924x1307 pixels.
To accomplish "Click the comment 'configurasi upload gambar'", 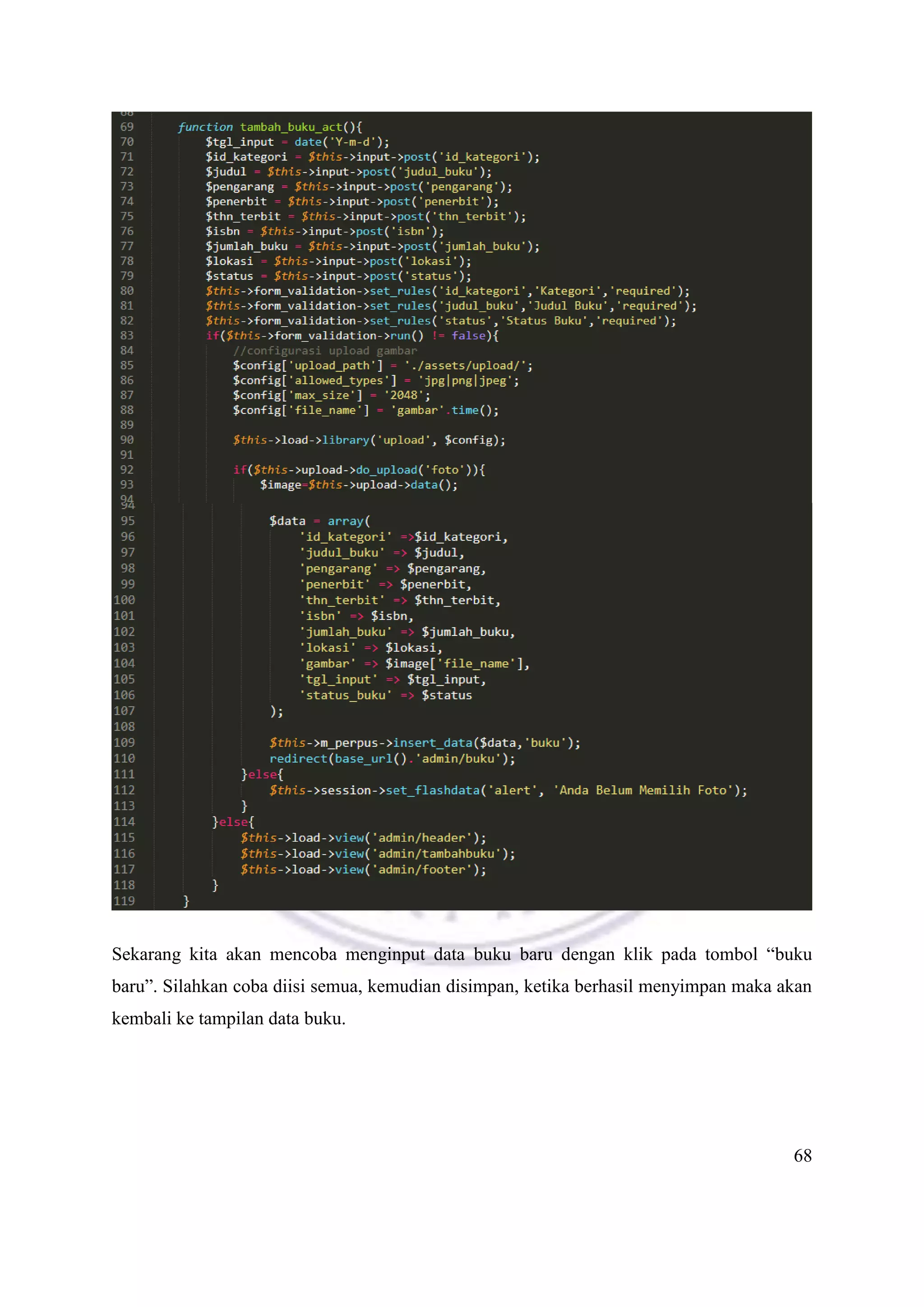I will click(325, 351).
